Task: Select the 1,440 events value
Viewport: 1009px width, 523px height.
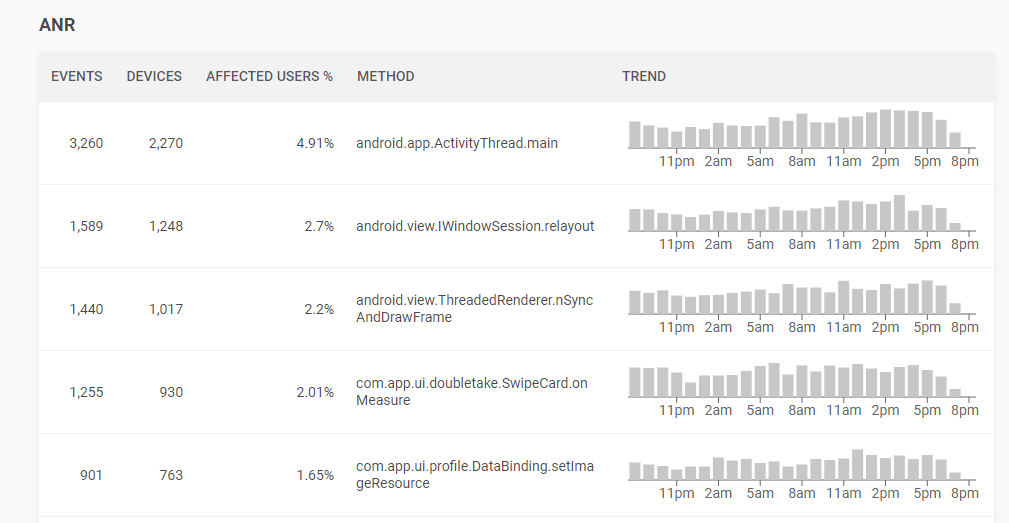Action: (x=86, y=309)
